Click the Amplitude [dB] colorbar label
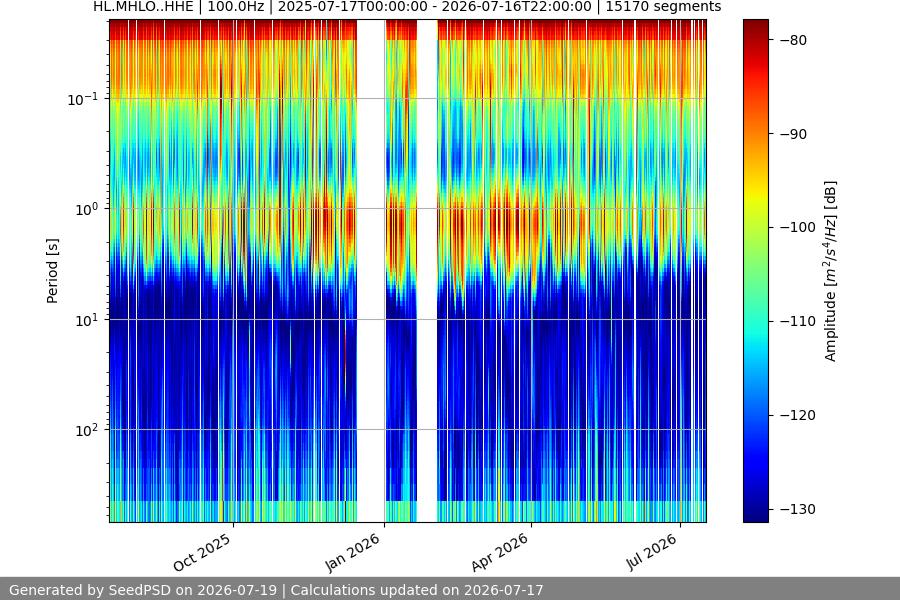Screen dimensions: 900x600 (831, 271)
